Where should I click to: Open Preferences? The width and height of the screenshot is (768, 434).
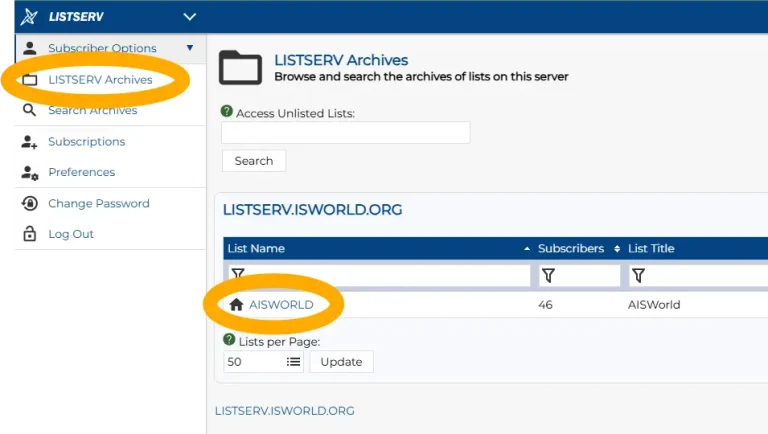[x=81, y=172]
